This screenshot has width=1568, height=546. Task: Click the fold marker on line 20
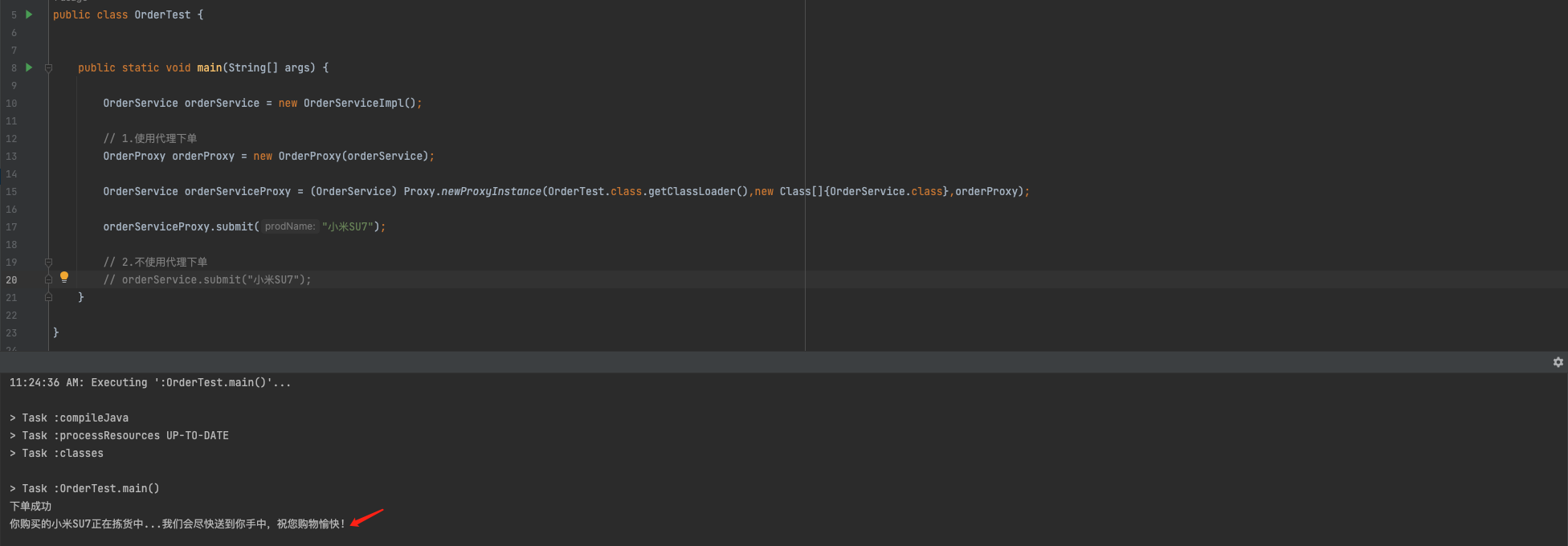point(48,279)
